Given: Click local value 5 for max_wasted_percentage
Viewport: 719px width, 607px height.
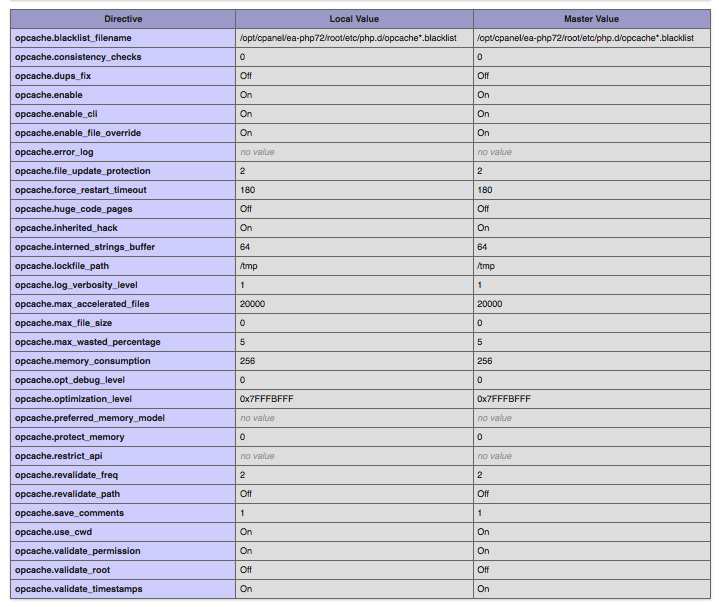Looking at the screenshot, I should point(242,342).
